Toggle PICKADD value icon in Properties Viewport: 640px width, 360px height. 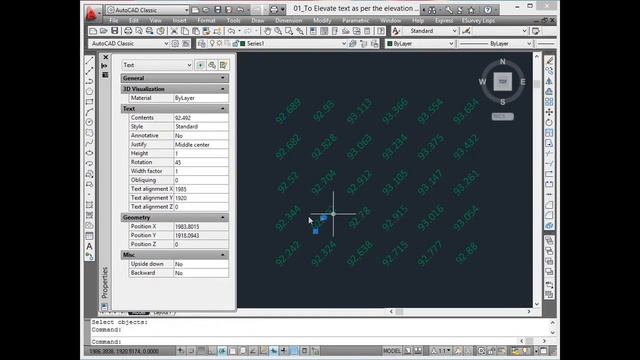[x=200, y=65]
